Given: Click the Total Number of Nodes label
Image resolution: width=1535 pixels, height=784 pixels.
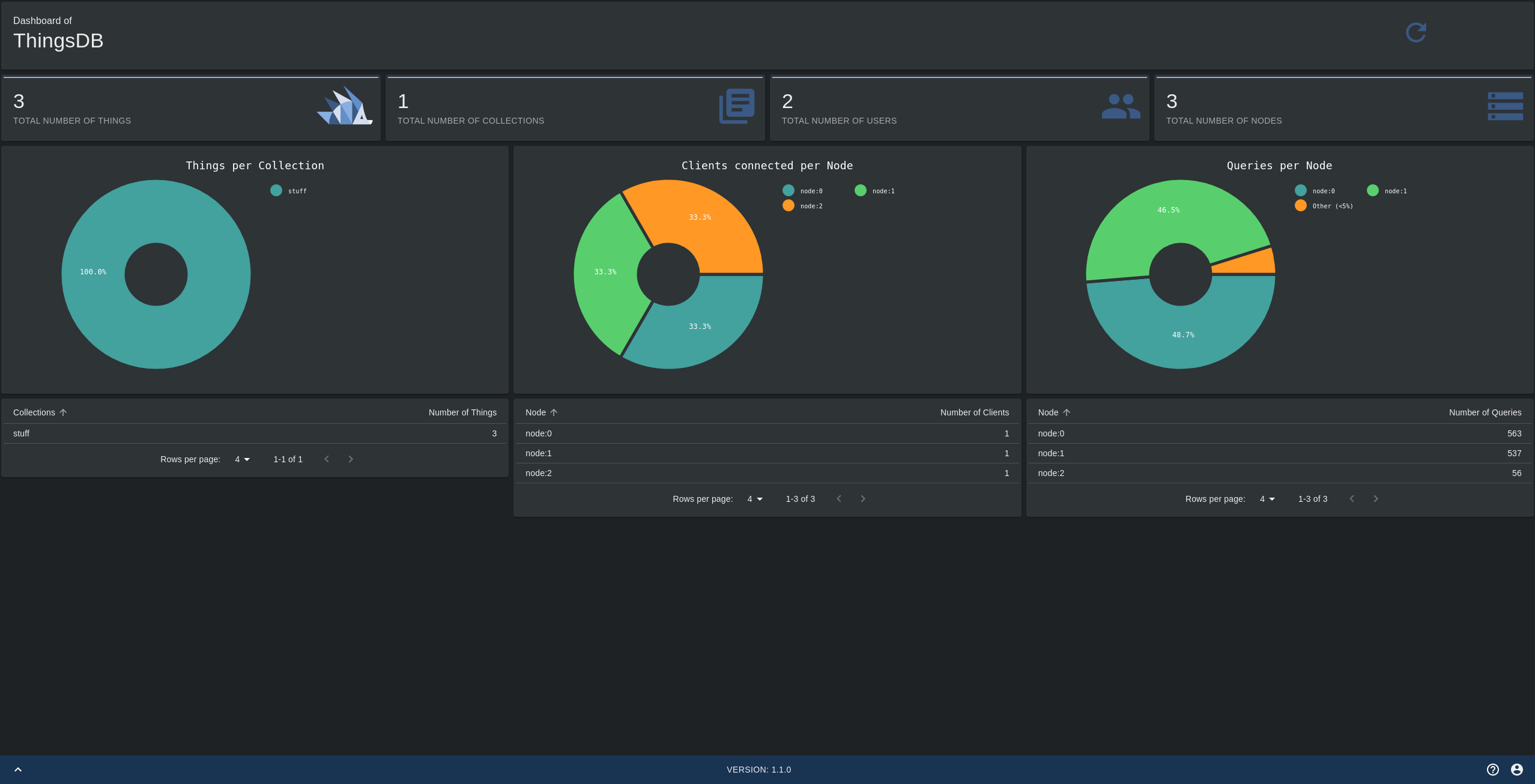Looking at the screenshot, I should (1224, 121).
